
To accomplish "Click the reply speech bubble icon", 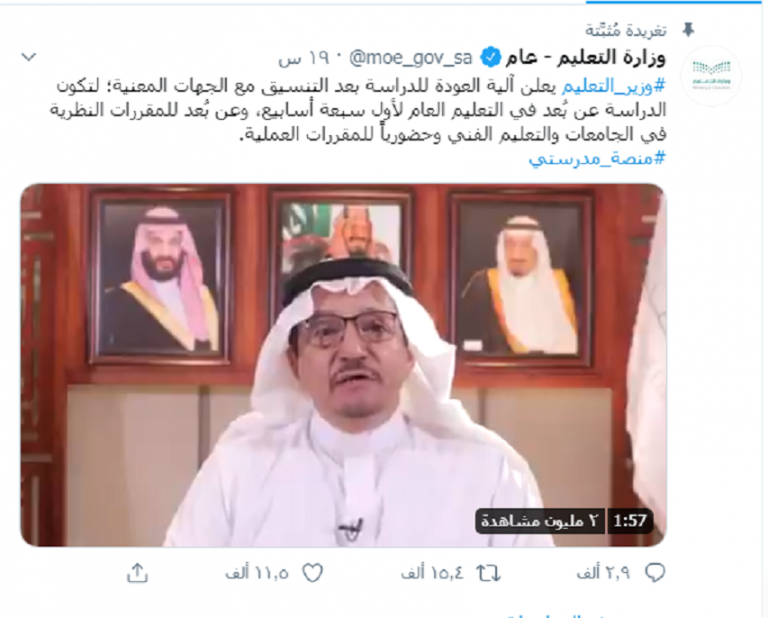I will (x=655, y=572).
